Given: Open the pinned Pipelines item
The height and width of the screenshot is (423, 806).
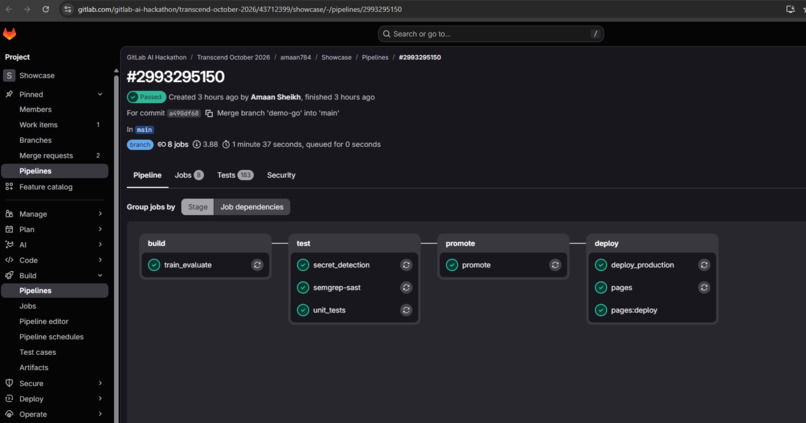Looking at the screenshot, I should (54, 171).
